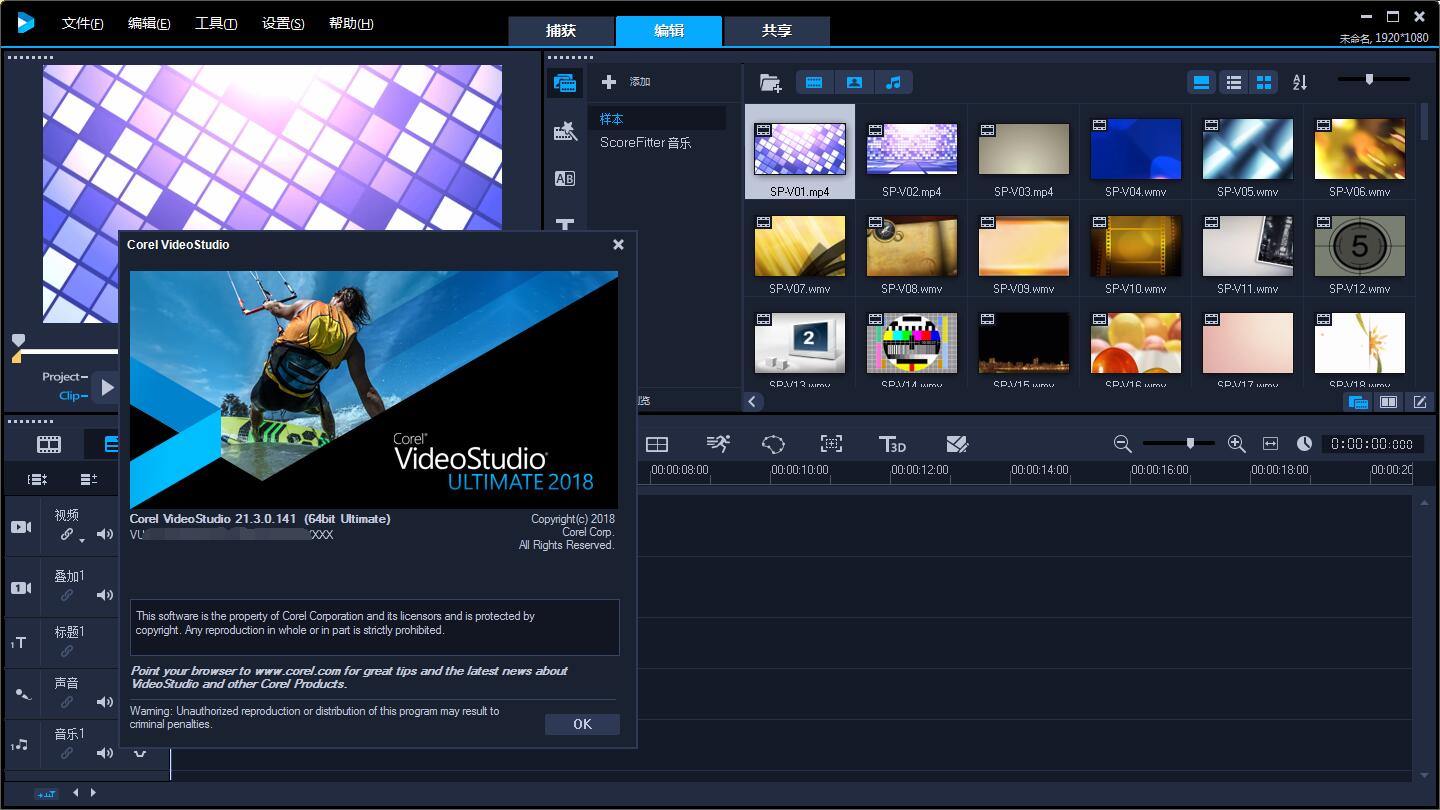Screen dimensions: 1440x810
Task: Show the options panel edit icon
Action: point(1420,402)
